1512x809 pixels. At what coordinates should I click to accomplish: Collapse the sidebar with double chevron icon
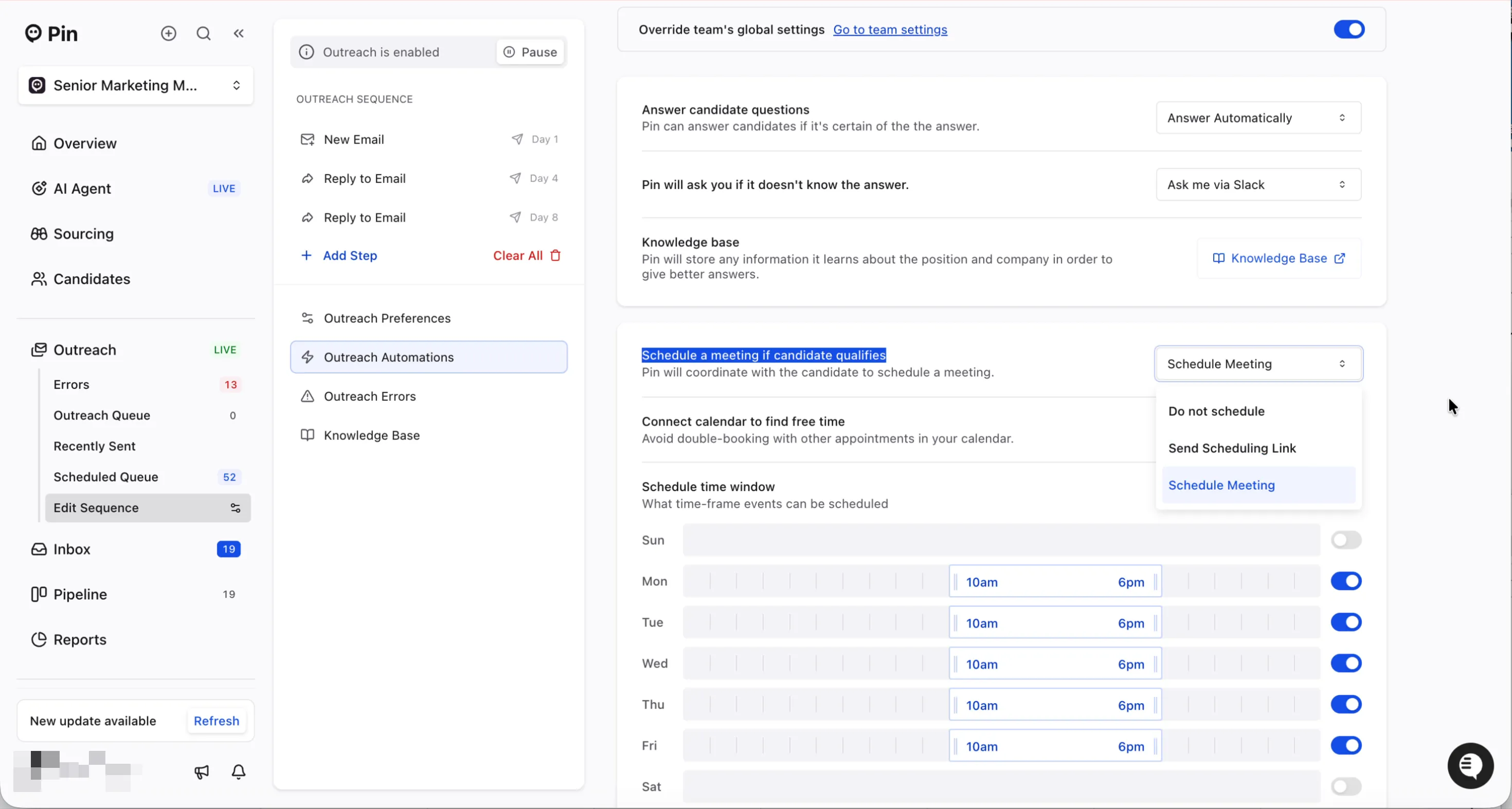click(x=238, y=33)
